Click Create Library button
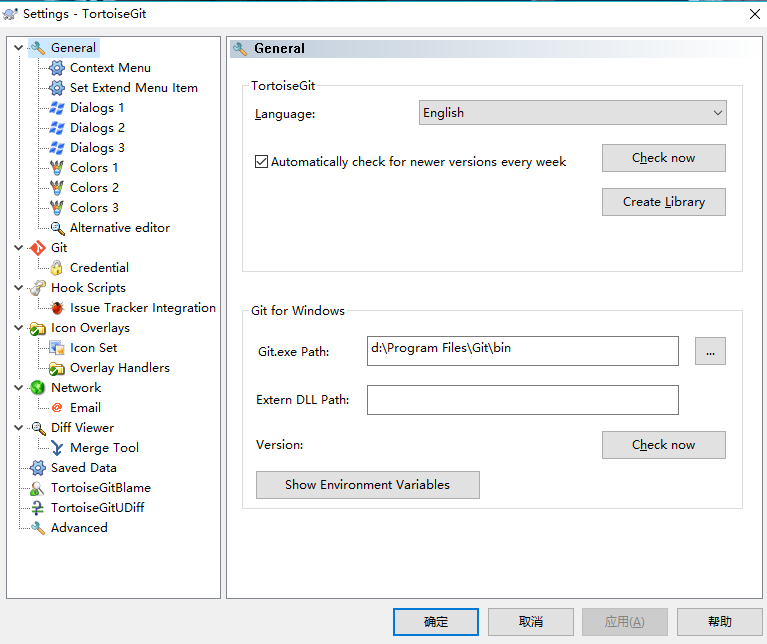 point(663,202)
